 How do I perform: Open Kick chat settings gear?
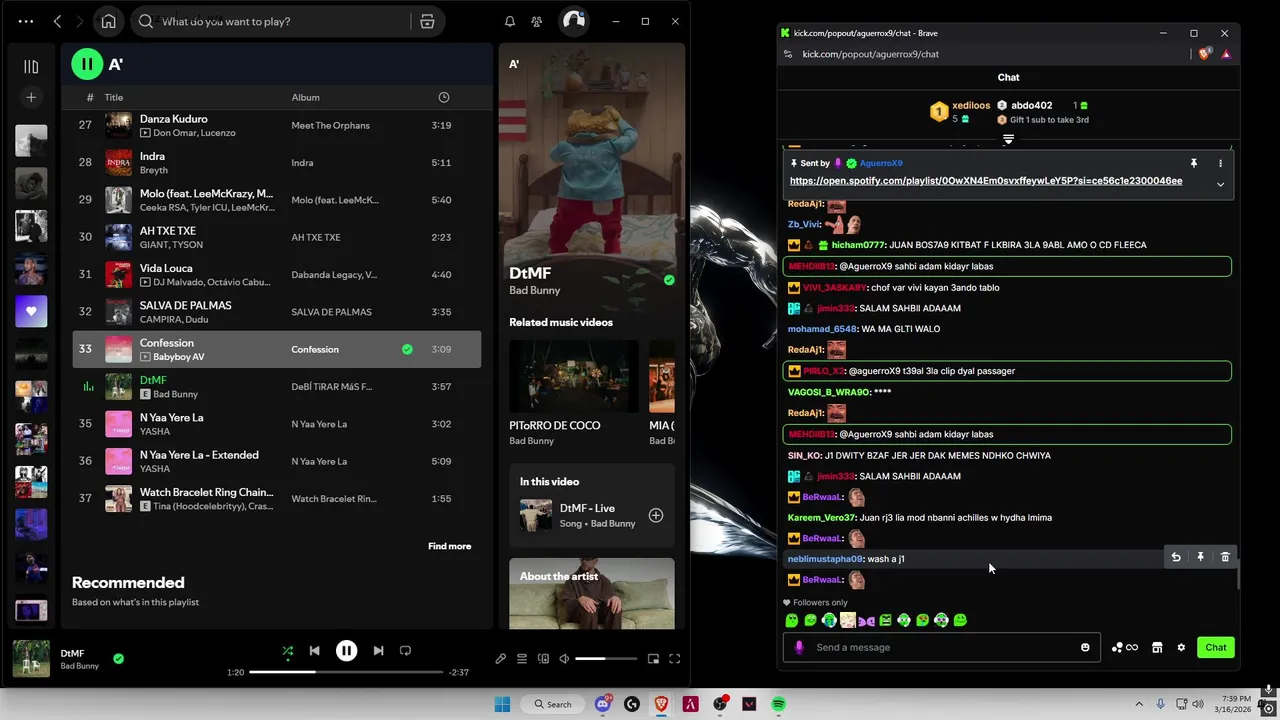coord(1181,647)
